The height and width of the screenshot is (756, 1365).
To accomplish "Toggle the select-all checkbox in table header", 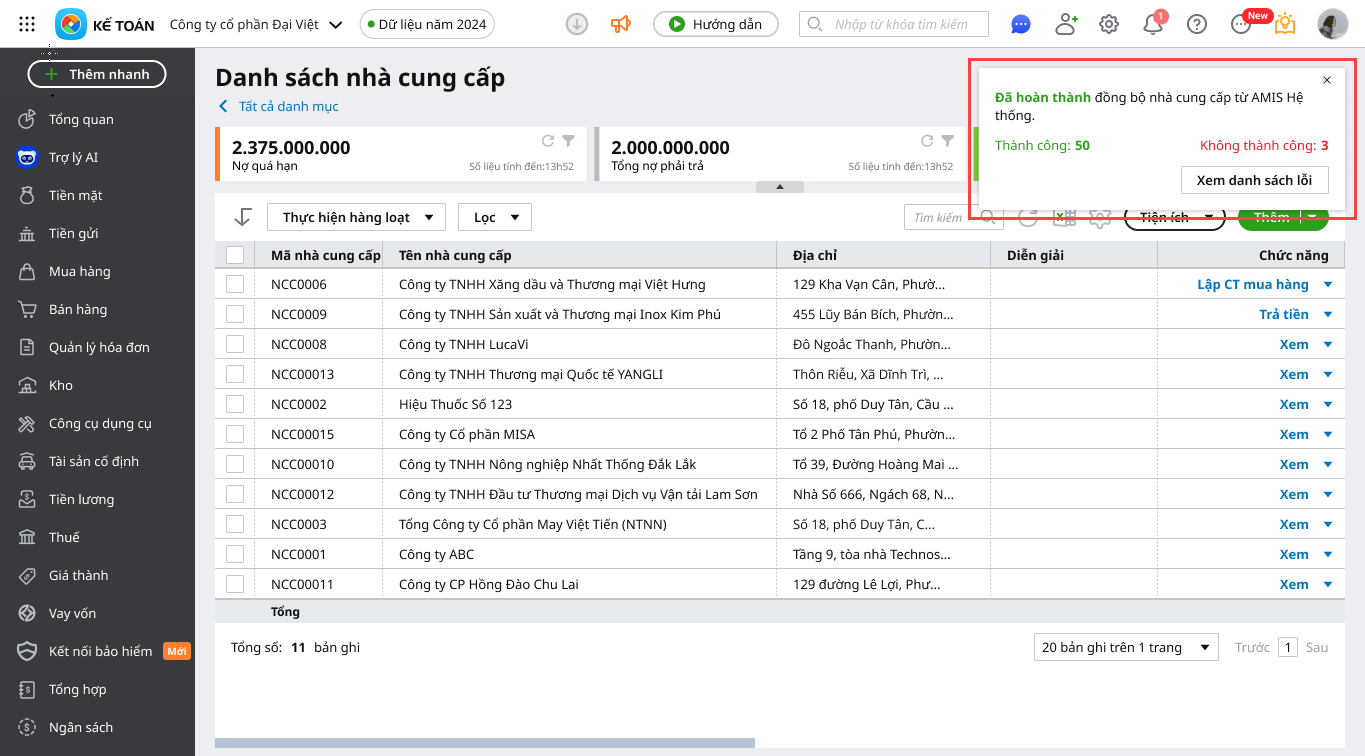I will (x=235, y=255).
